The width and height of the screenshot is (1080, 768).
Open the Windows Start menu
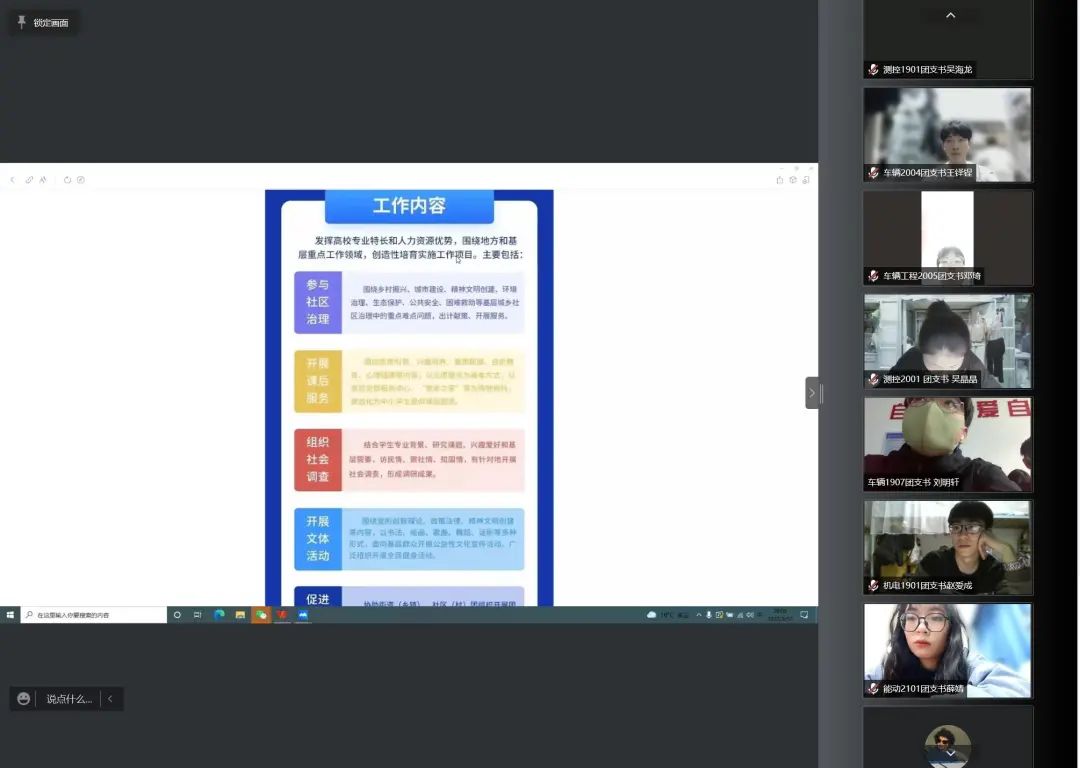tap(10, 615)
